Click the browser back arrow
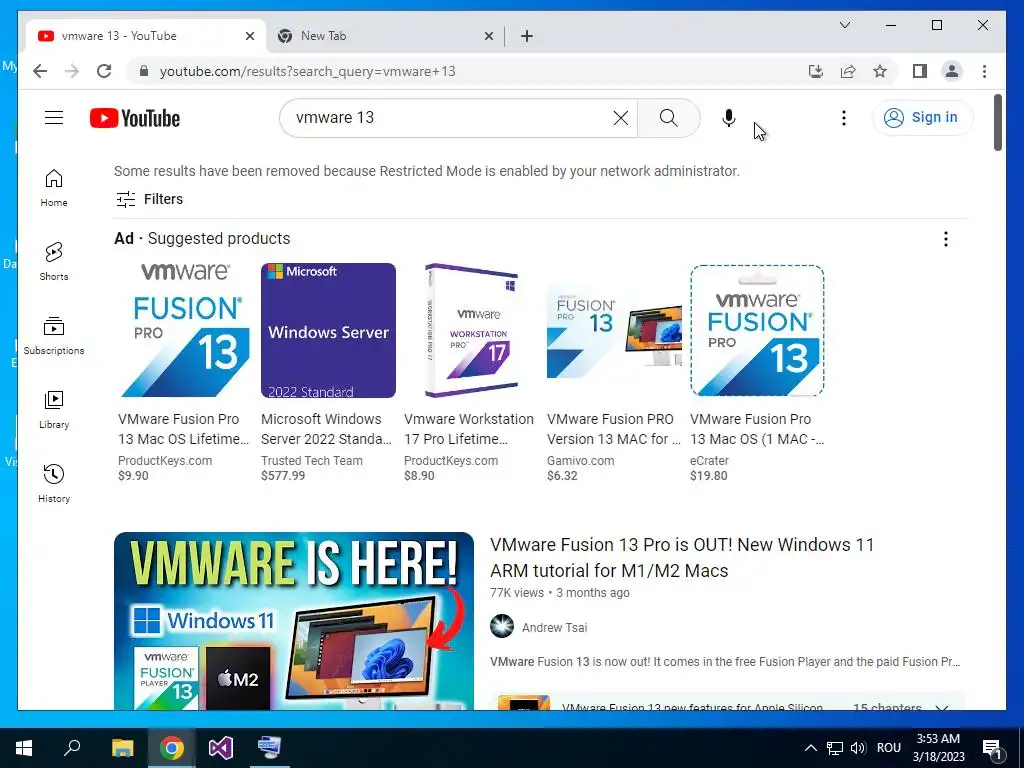The image size is (1024, 768). (40, 71)
